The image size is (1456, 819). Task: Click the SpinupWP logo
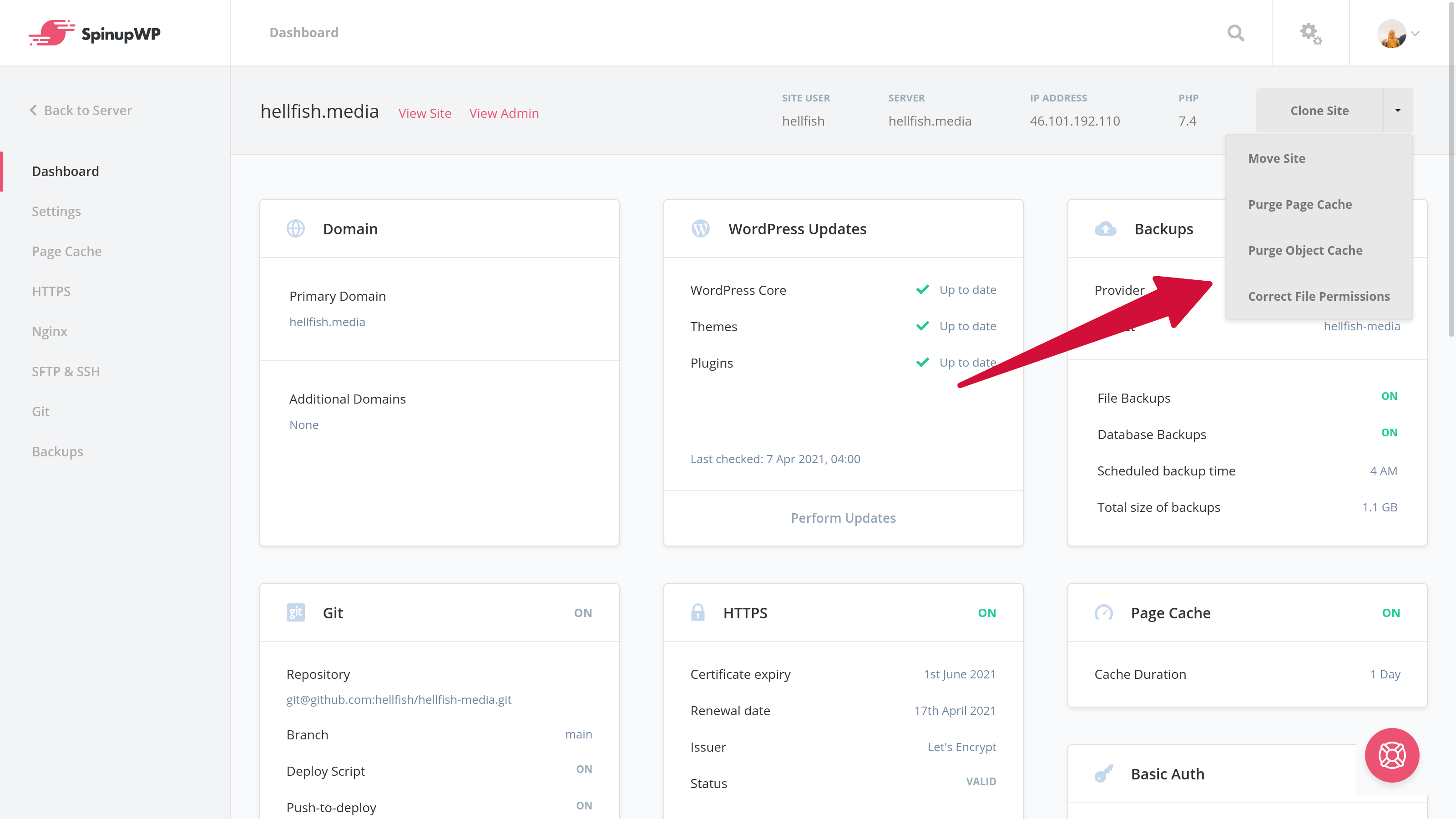[94, 33]
